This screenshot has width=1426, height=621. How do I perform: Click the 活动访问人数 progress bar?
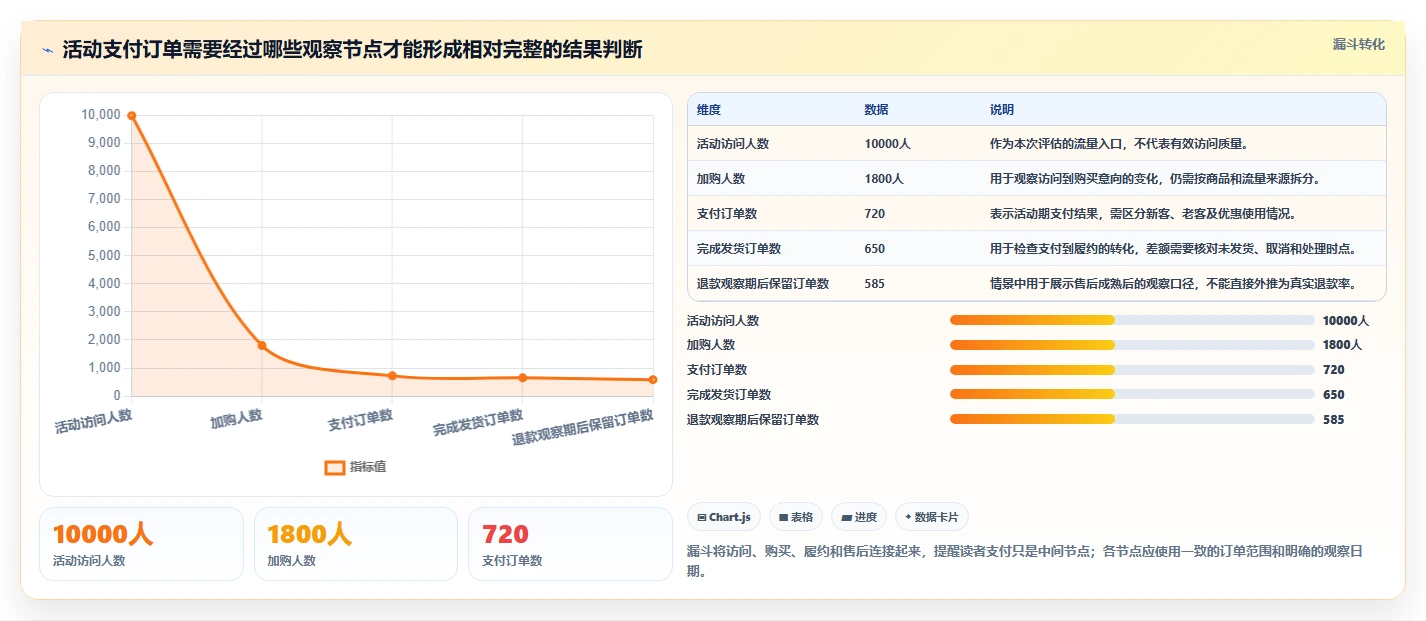point(1132,320)
